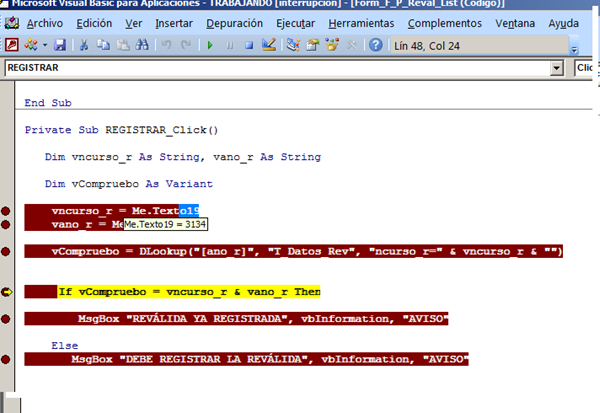The width and height of the screenshot is (600, 413).
Task: Click the selected 'o19' text in code
Action: (189, 211)
